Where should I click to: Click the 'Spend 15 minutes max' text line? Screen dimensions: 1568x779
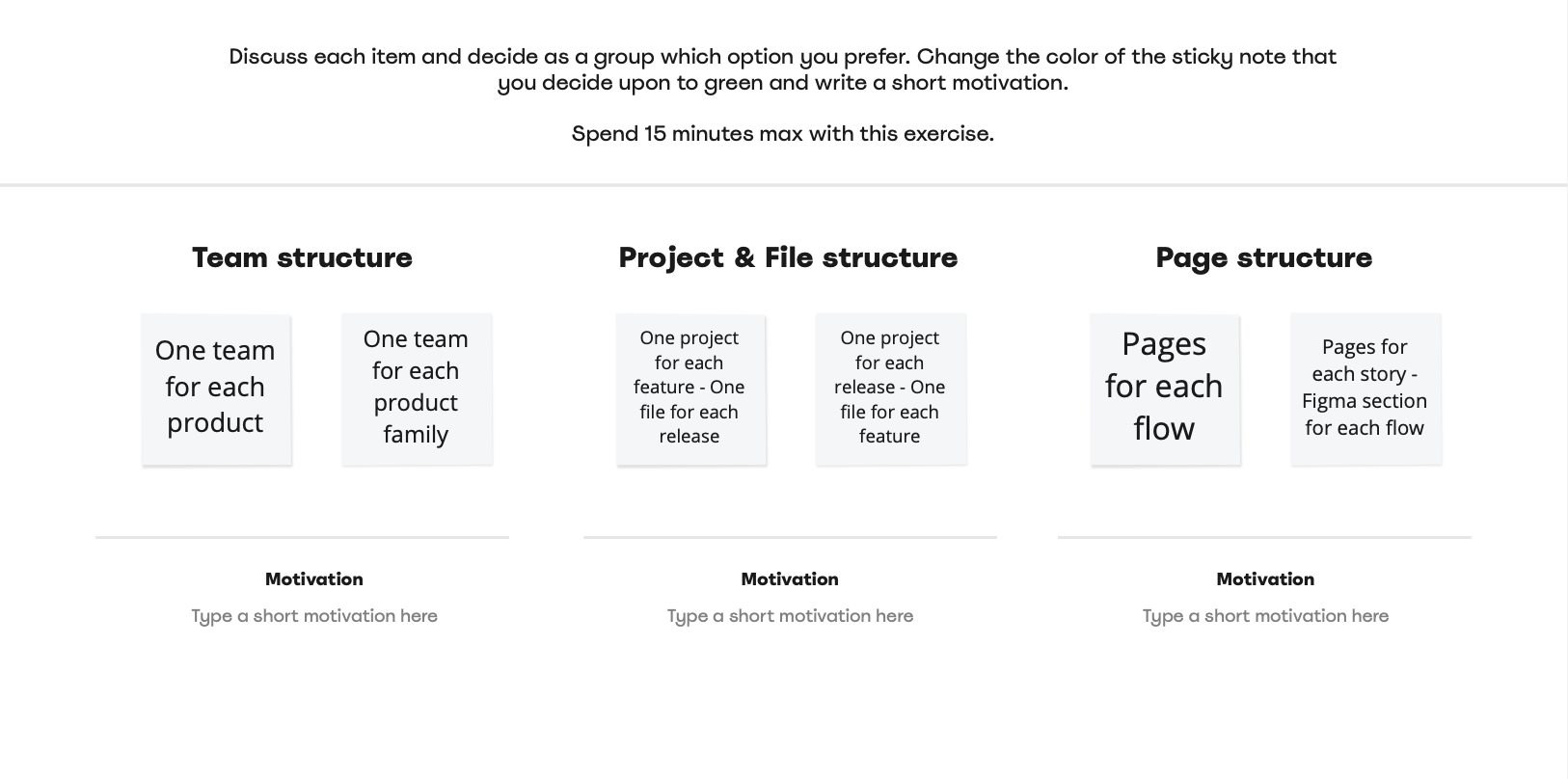click(x=783, y=134)
